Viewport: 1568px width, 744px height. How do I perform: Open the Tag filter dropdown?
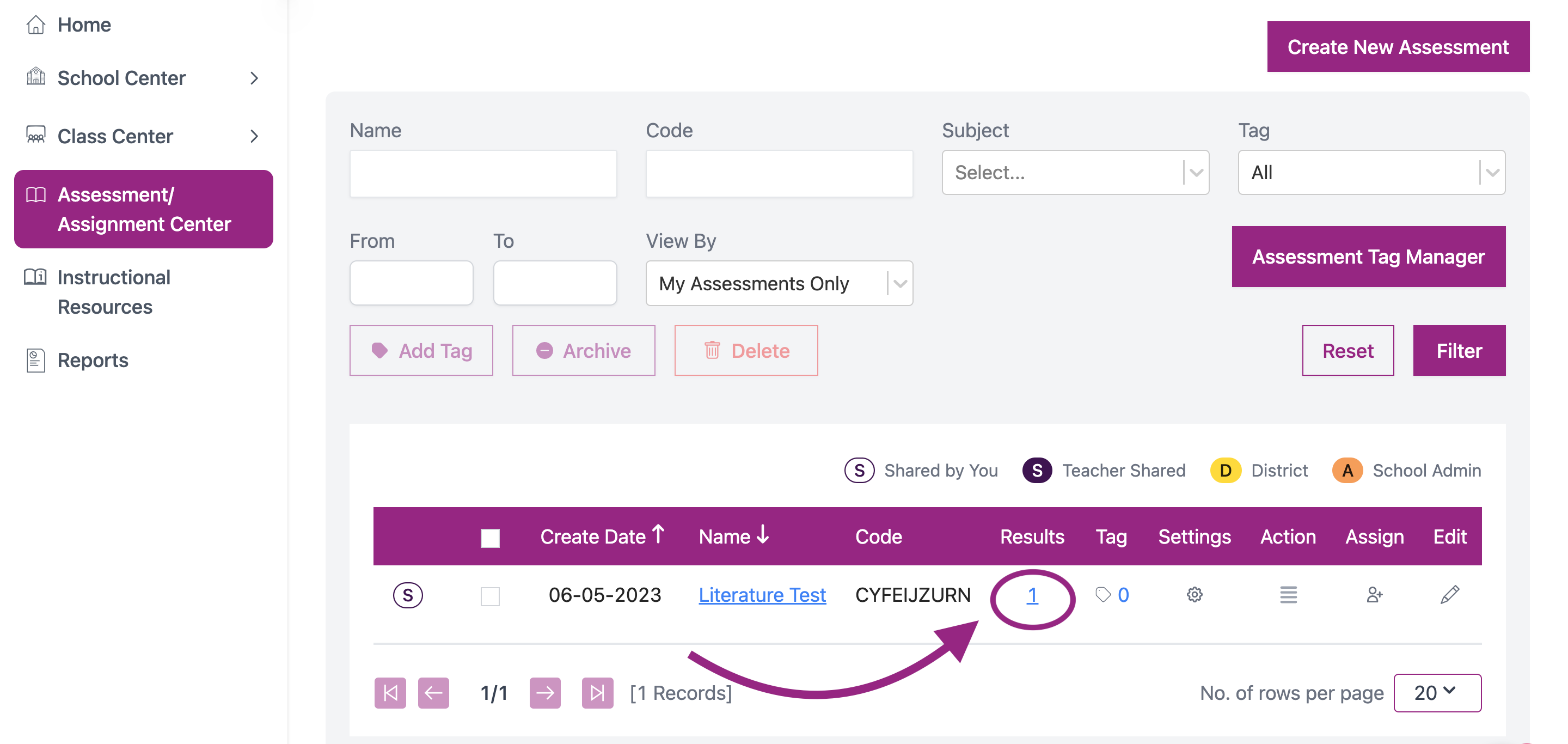tap(1371, 172)
